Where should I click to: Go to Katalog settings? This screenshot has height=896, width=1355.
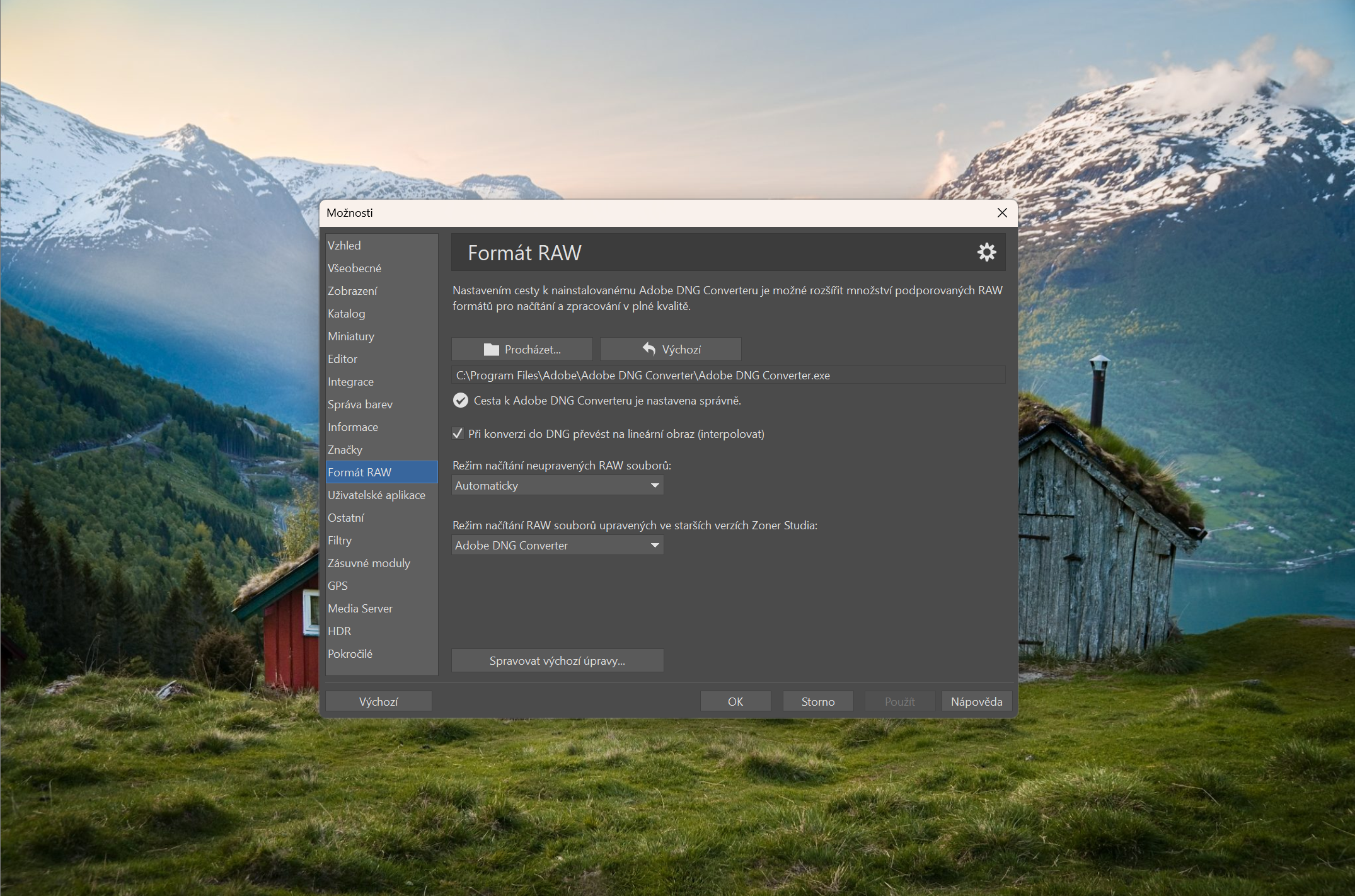coord(381,313)
